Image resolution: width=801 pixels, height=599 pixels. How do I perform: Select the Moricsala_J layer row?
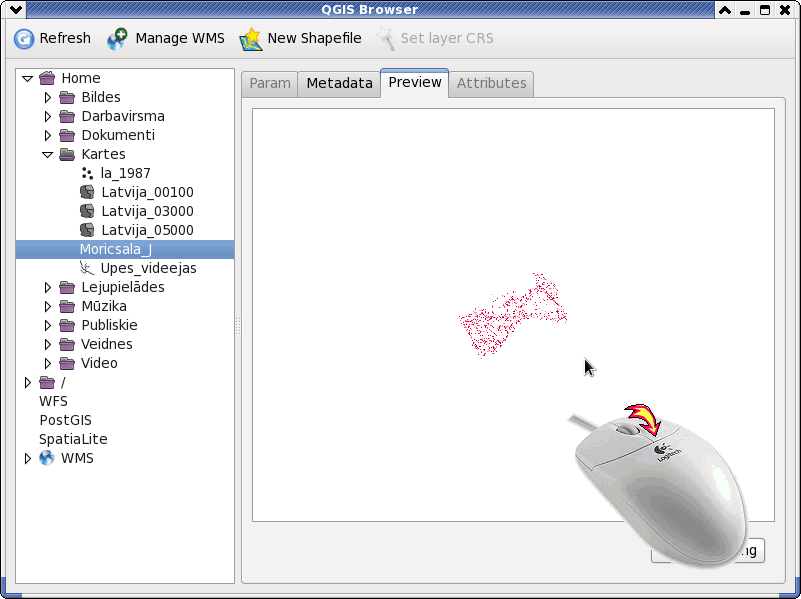(x=125, y=249)
